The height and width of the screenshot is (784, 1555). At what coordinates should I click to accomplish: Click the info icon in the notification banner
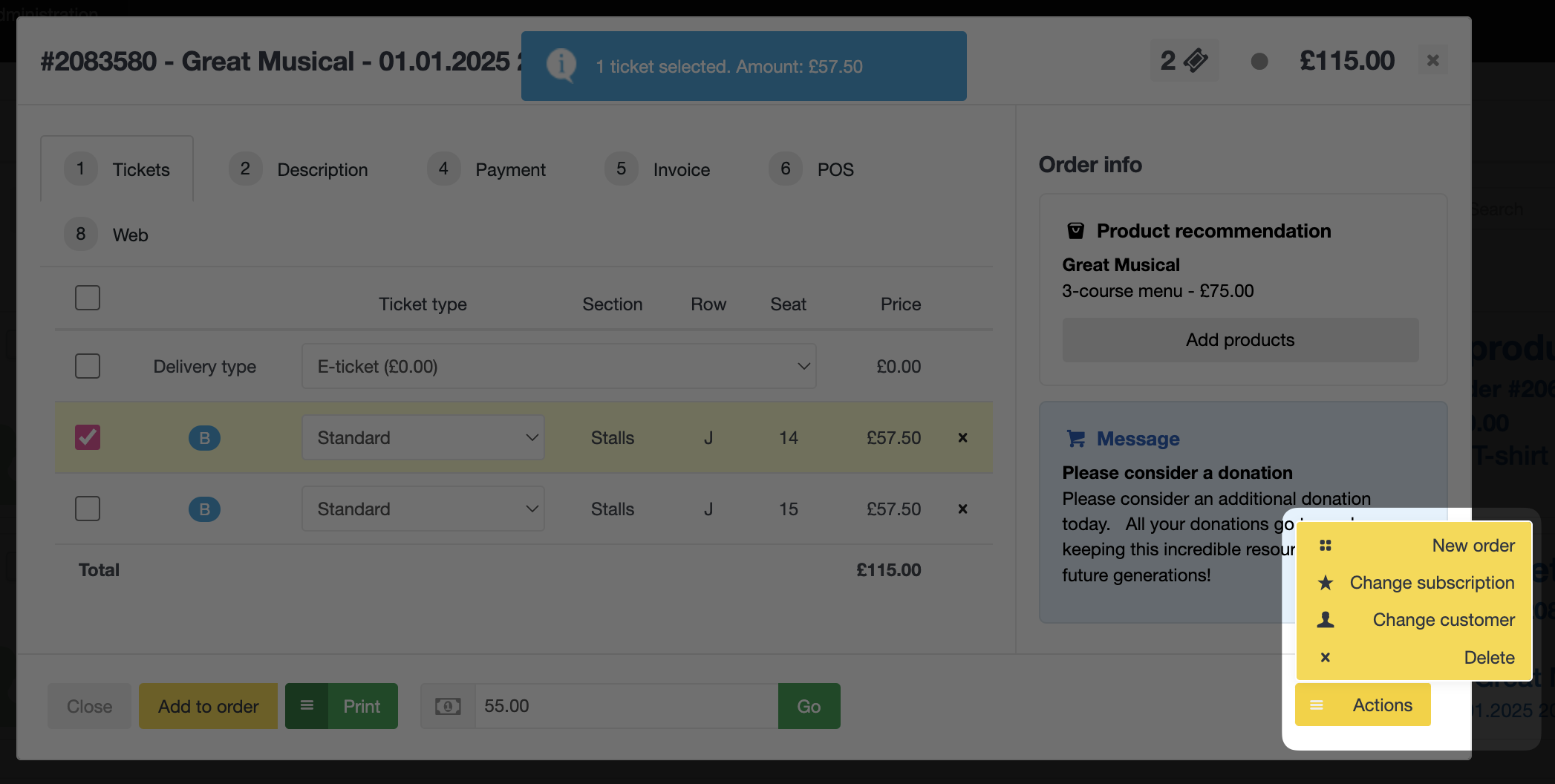point(561,65)
